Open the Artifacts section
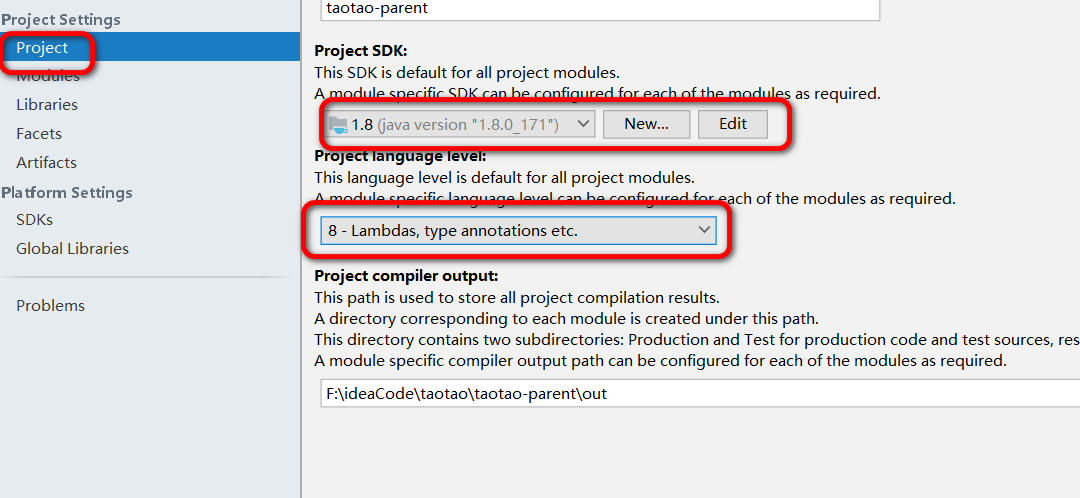The image size is (1080, 498). click(x=46, y=163)
